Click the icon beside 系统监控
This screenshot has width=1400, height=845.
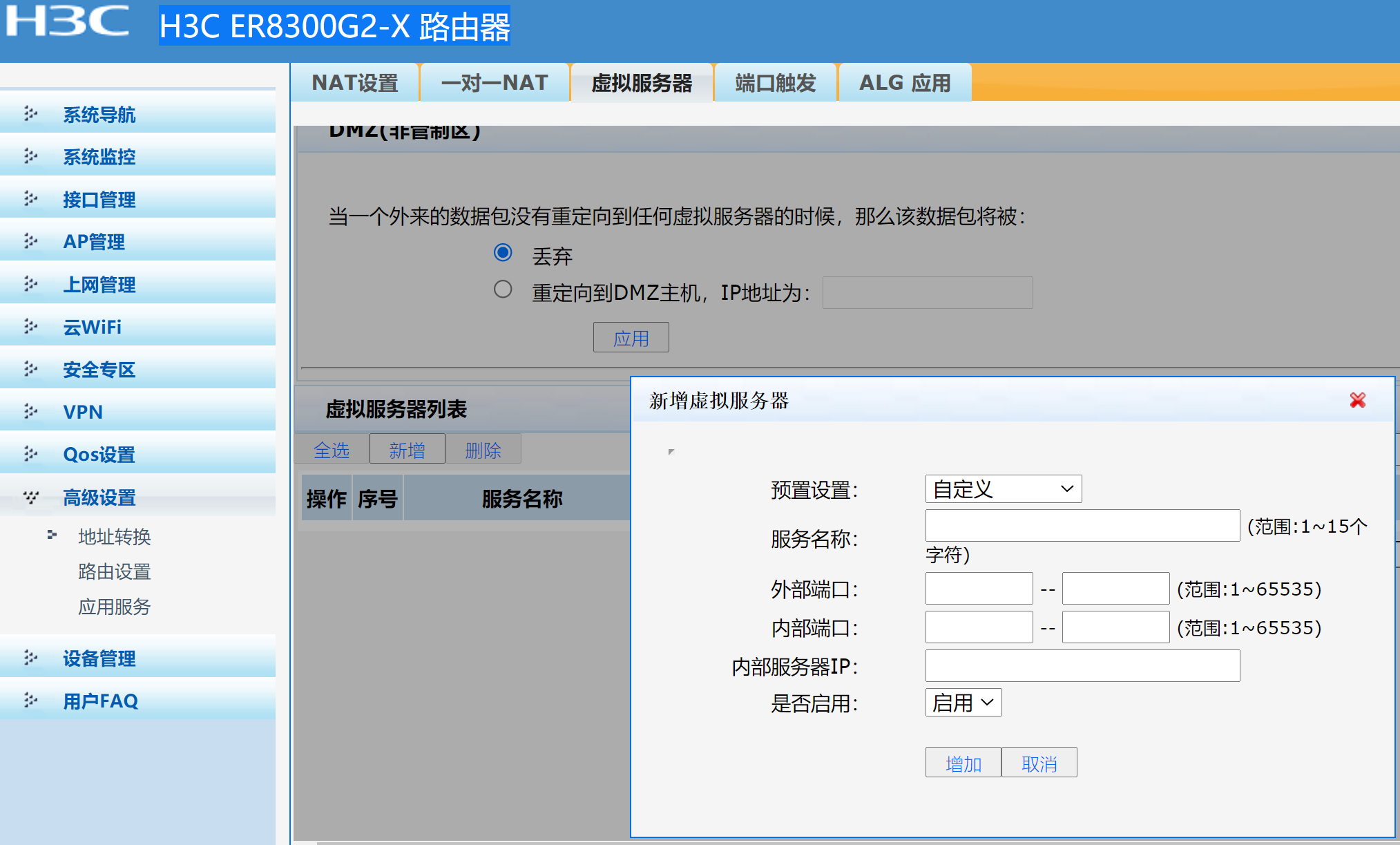point(30,156)
